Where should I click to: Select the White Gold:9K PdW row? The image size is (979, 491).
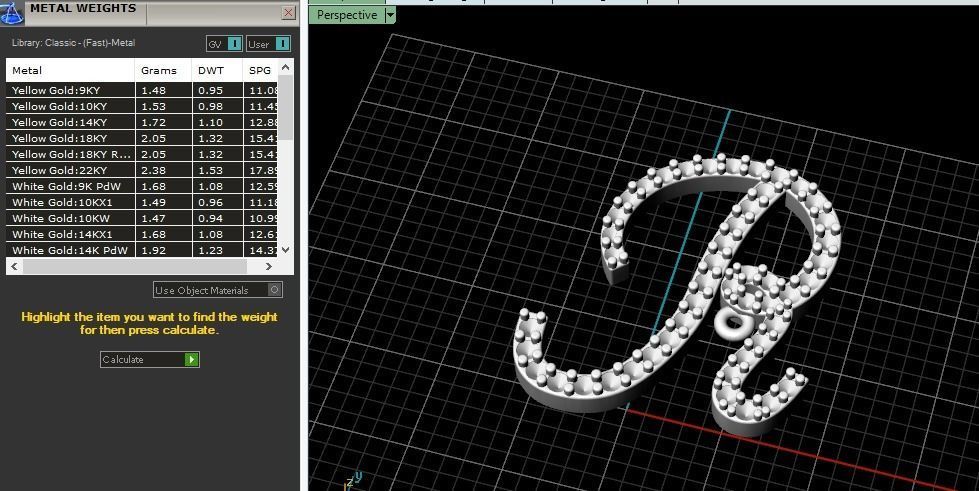[142, 186]
